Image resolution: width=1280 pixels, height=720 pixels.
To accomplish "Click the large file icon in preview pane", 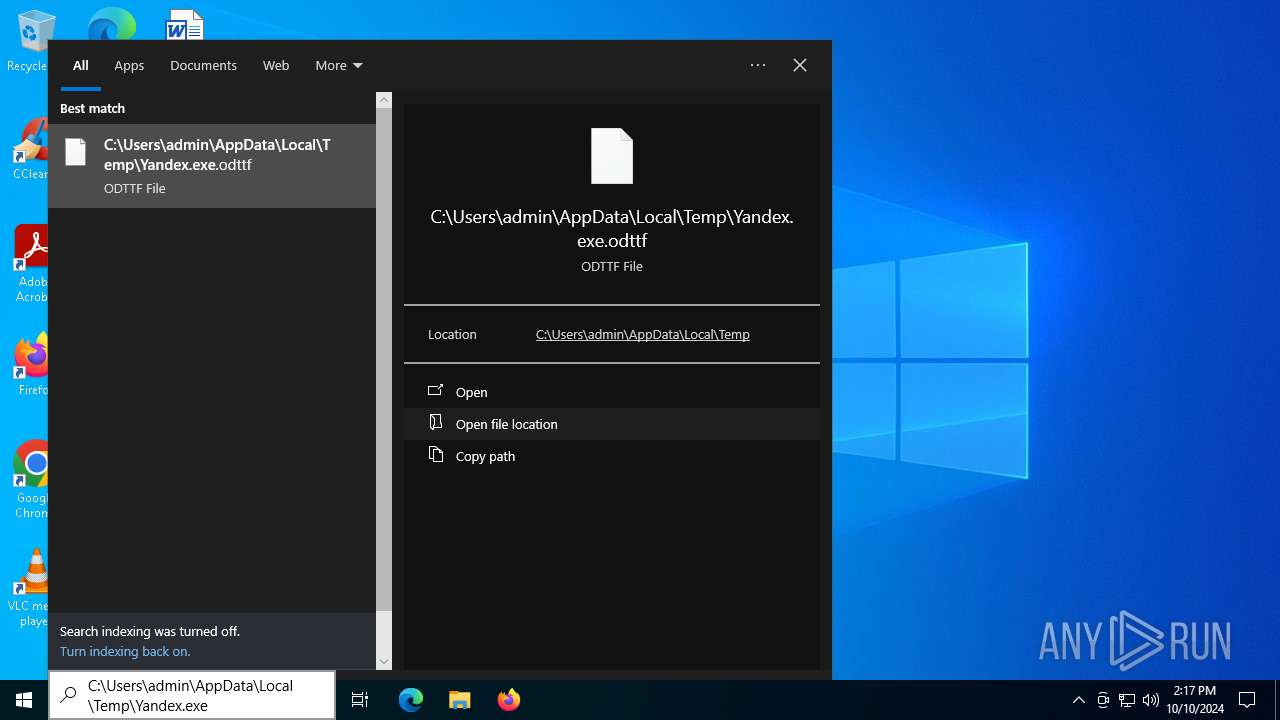I will (612, 156).
